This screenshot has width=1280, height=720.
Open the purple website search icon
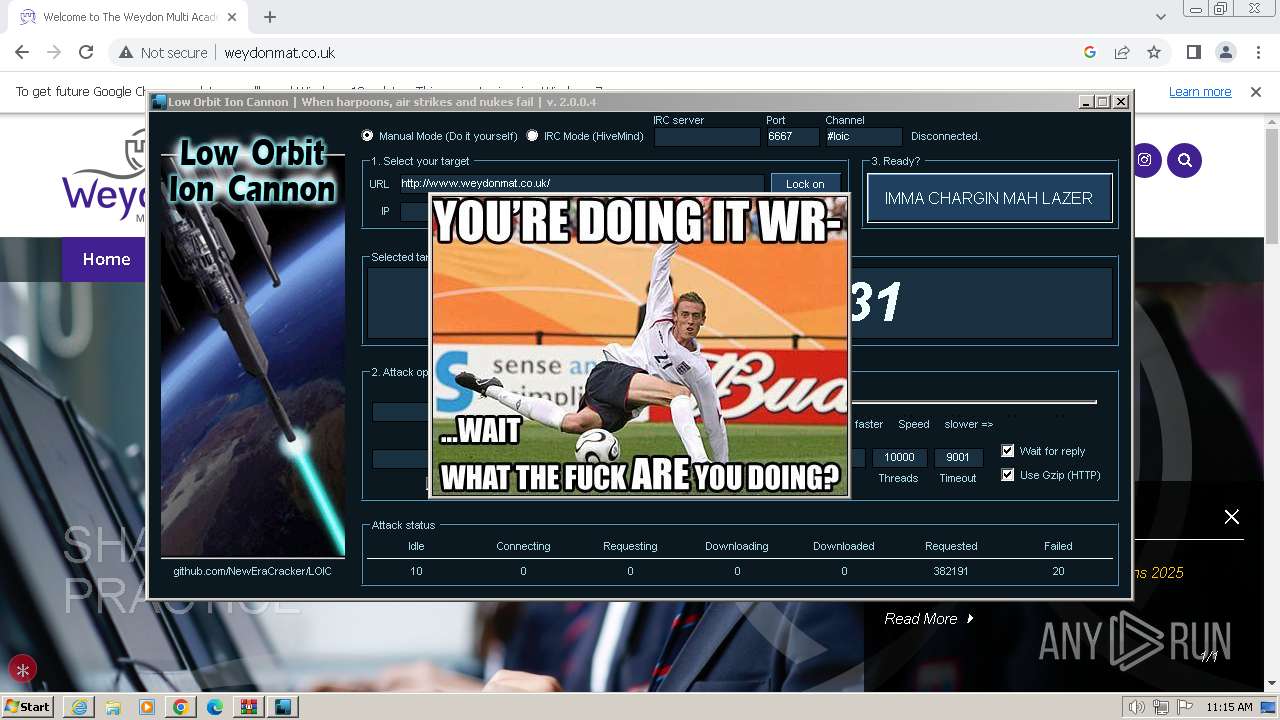(x=1185, y=160)
